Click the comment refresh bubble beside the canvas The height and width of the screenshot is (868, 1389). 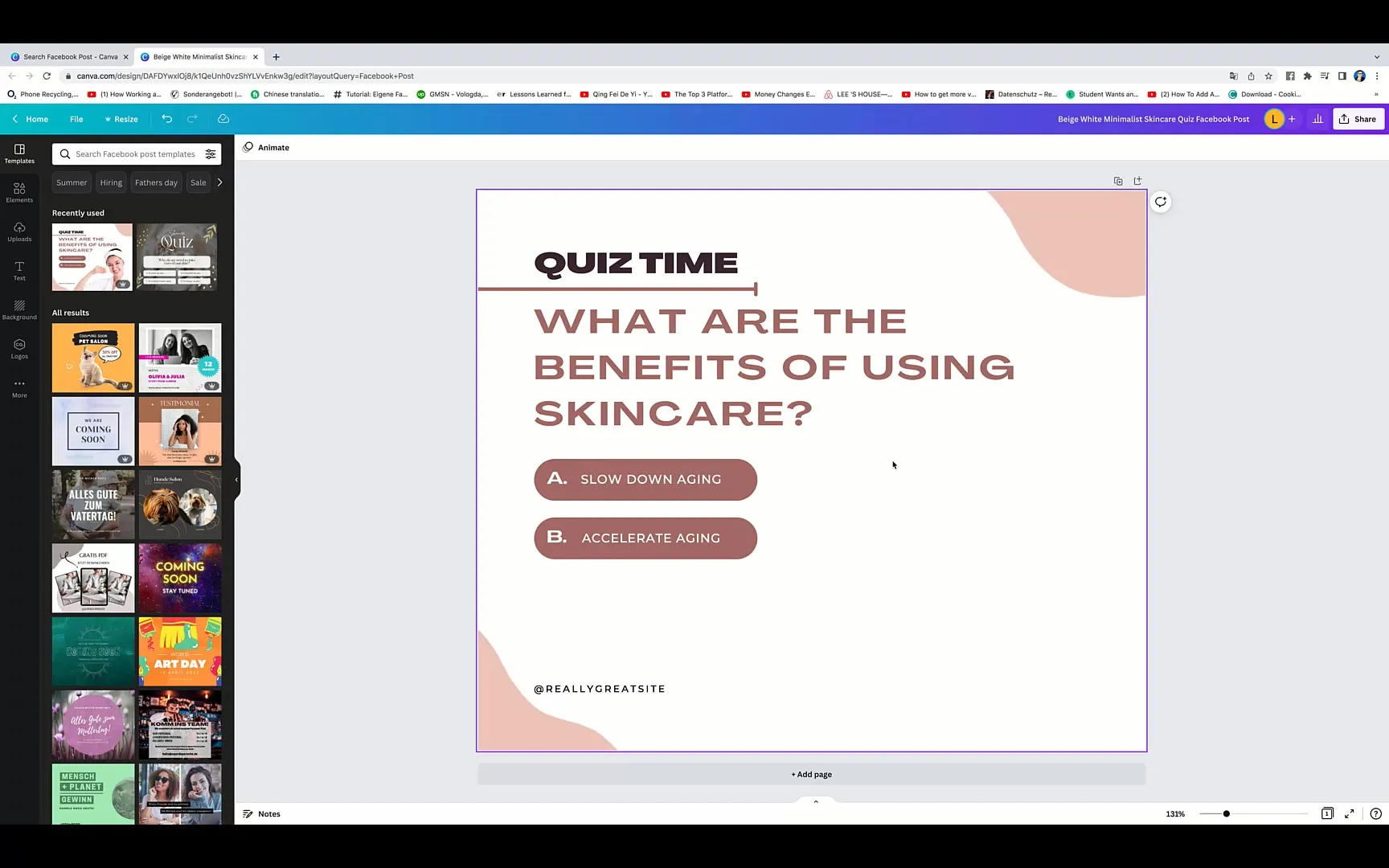click(x=1161, y=202)
